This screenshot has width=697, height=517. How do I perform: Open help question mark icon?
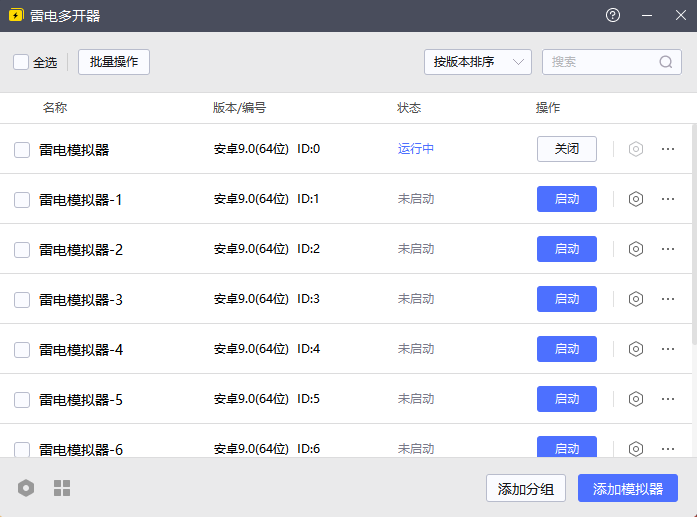tap(613, 16)
